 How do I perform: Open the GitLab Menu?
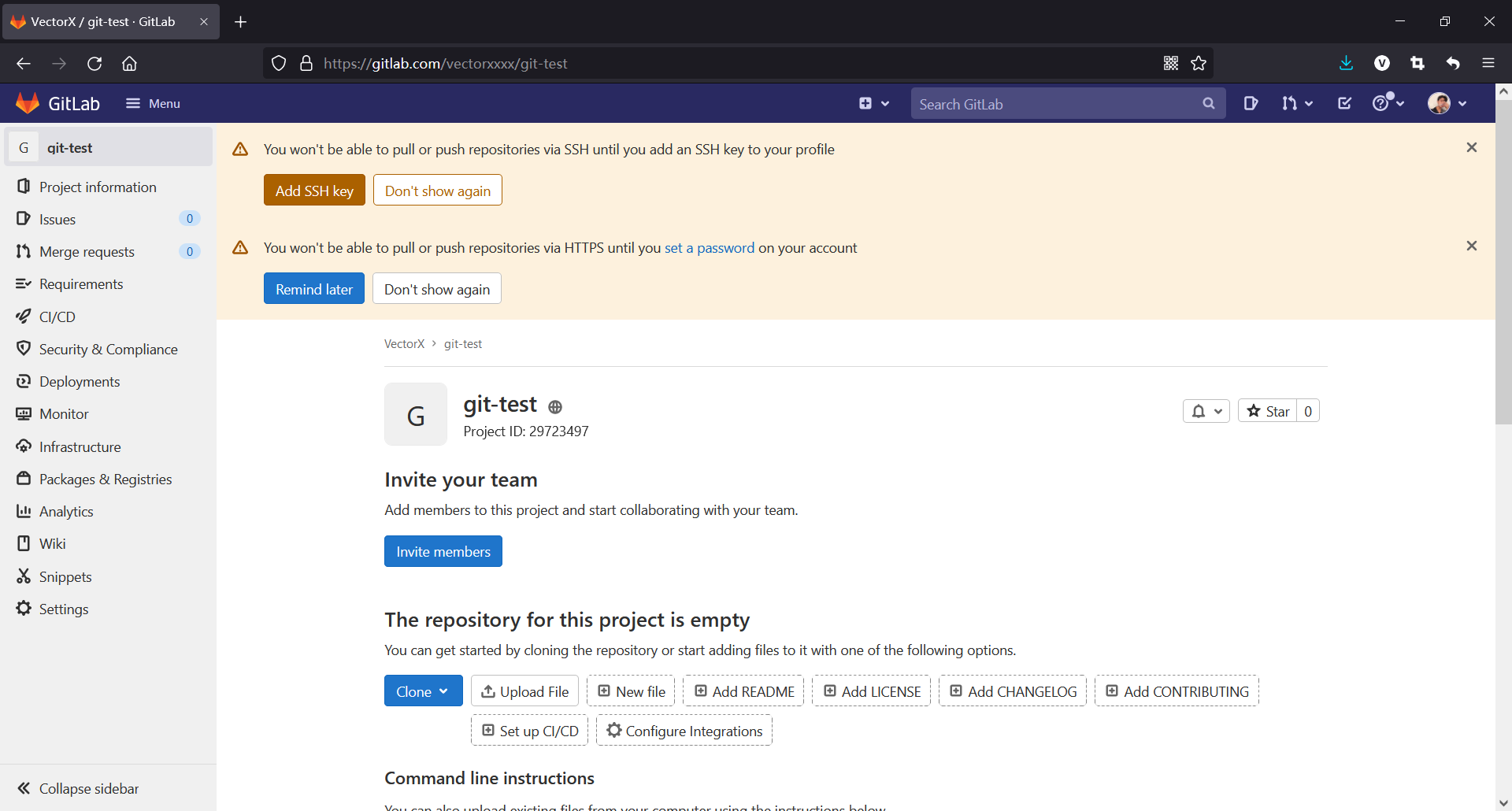tap(154, 103)
